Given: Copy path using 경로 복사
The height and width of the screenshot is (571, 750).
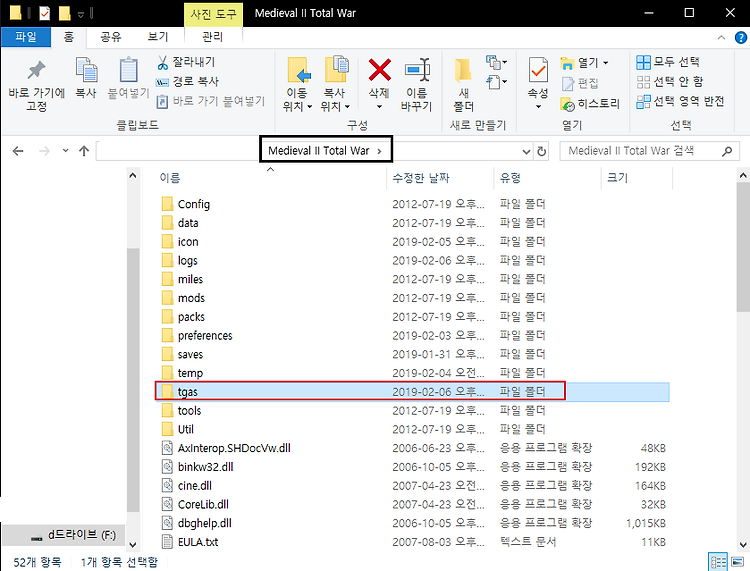Looking at the screenshot, I should click(188, 82).
